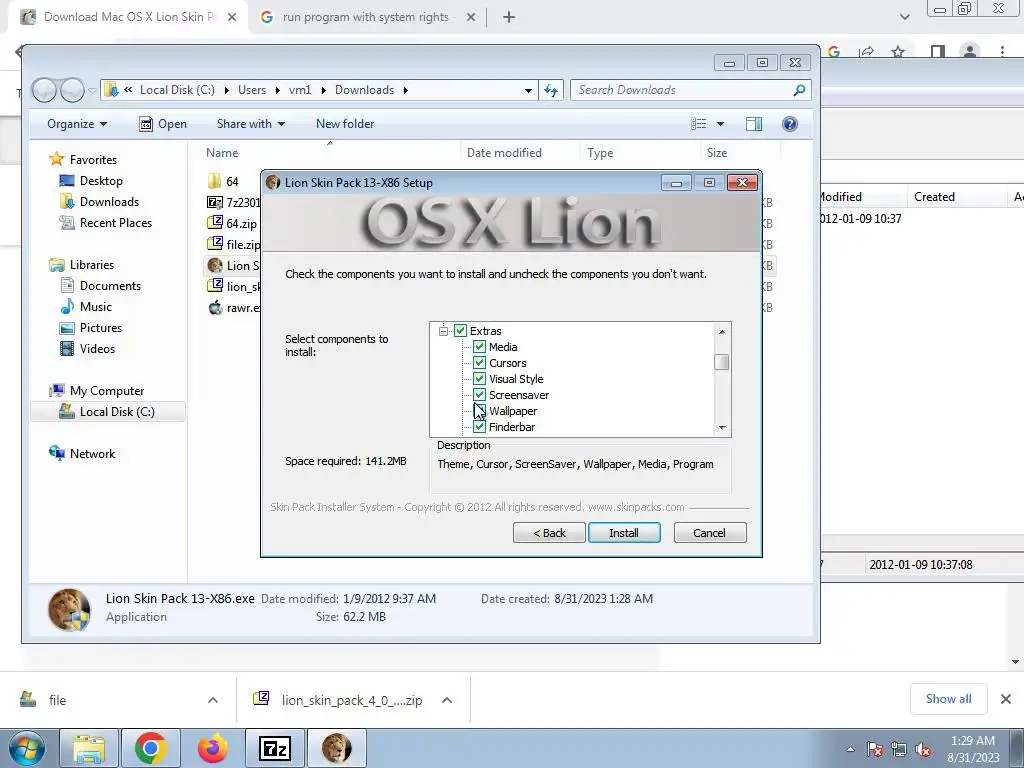Toggle the Wallpaper component checkbox
This screenshot has width=1024, height=768.
[479, 411]
